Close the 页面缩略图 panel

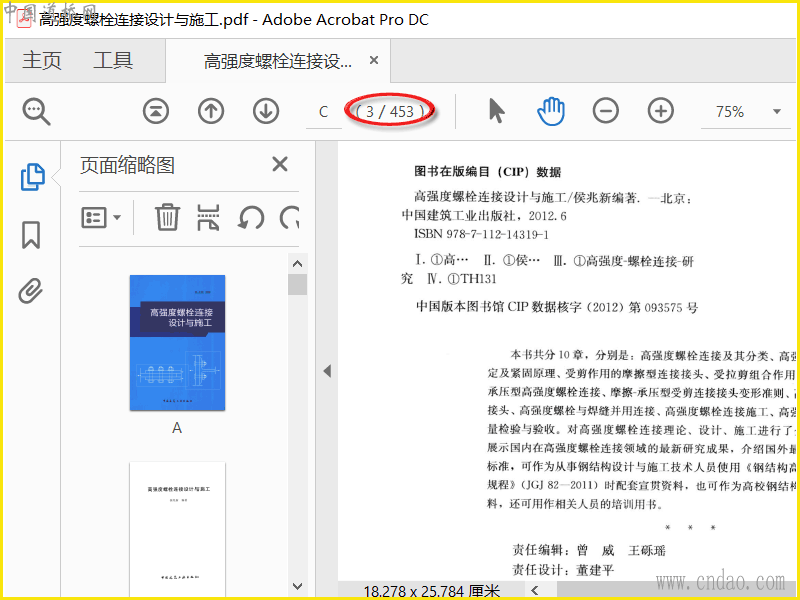[280, 164]
